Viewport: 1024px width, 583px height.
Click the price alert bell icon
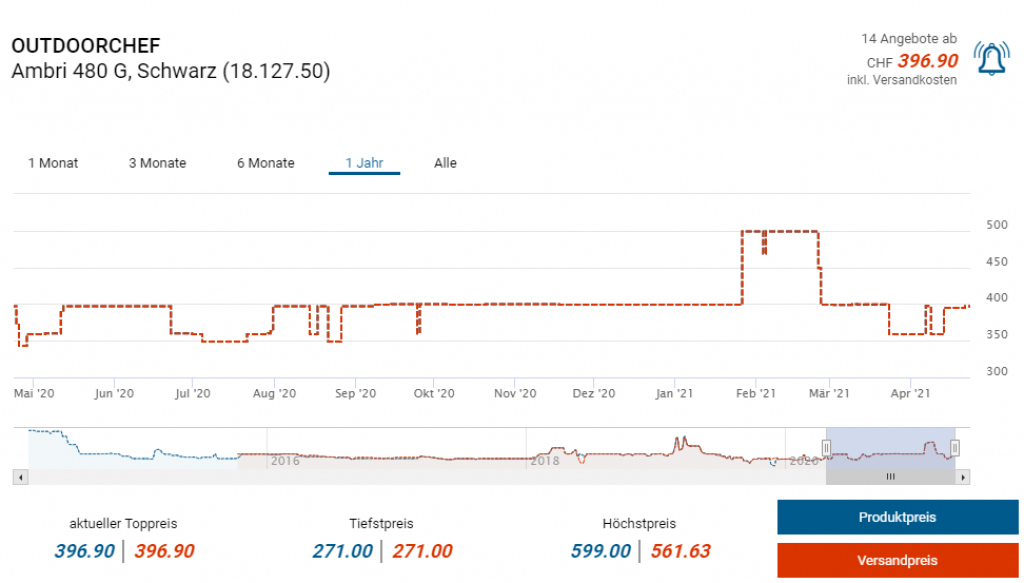point(991,59)
